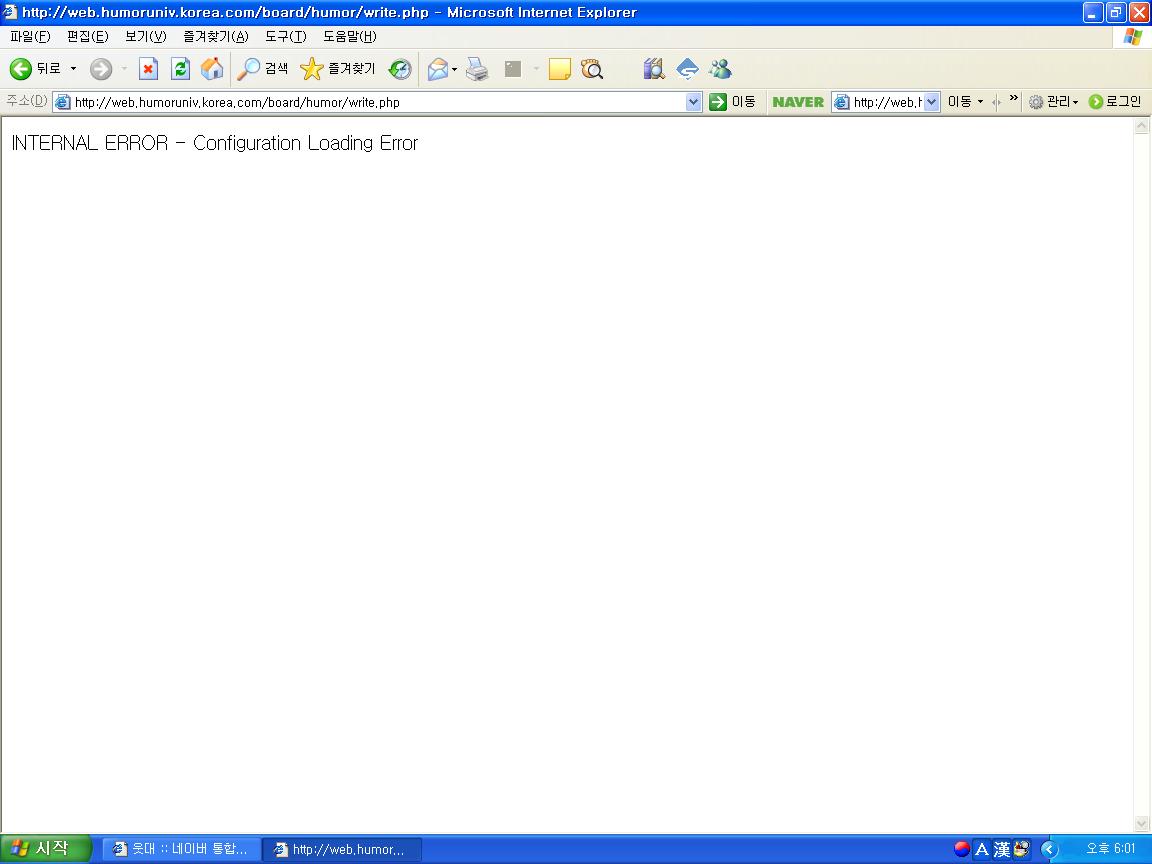1152x864 pixels.
Task: Open the 도구(T) menu
Action: click(x=285, y=37)
